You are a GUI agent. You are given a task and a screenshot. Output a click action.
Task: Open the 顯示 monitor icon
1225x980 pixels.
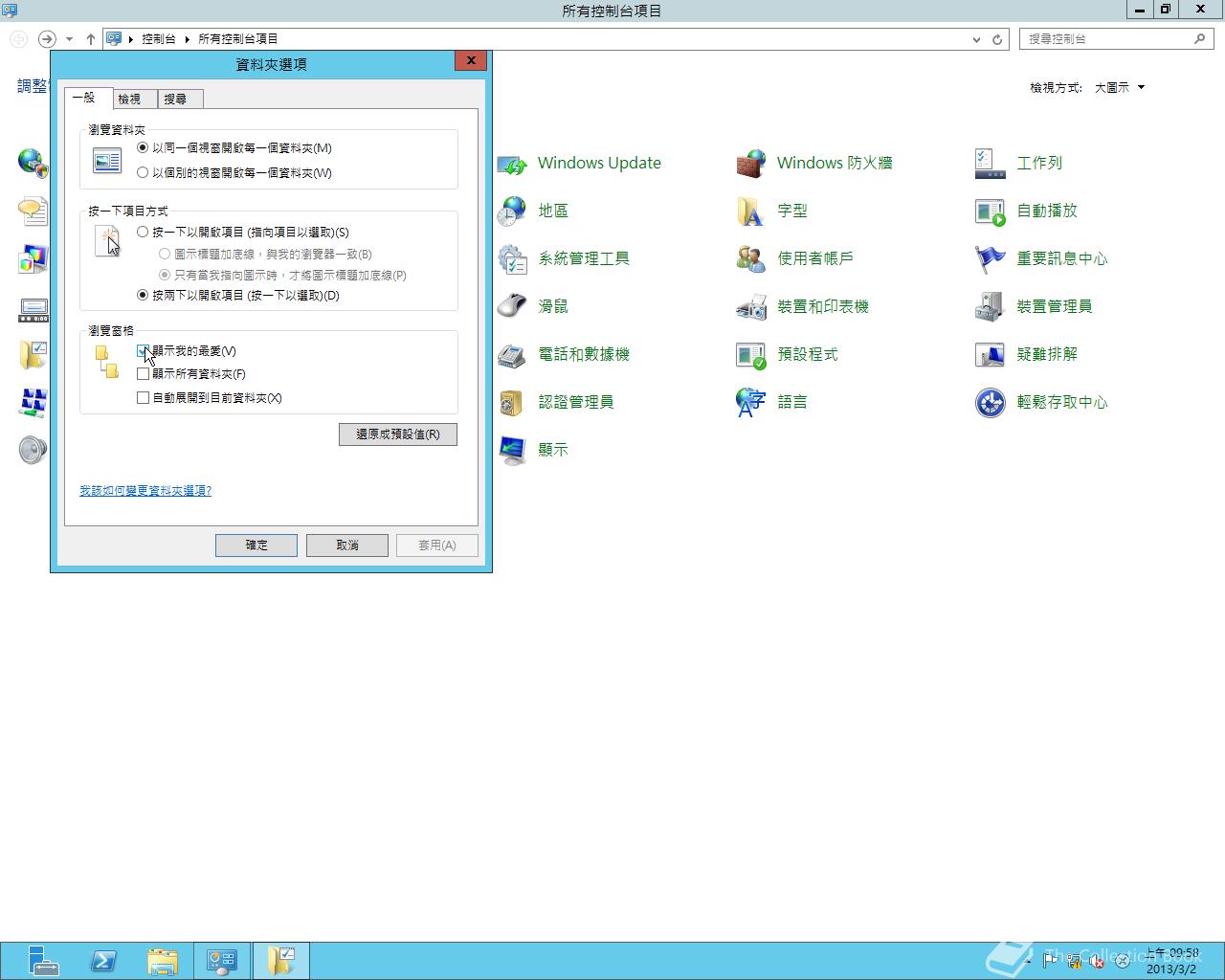pos(512,451)
